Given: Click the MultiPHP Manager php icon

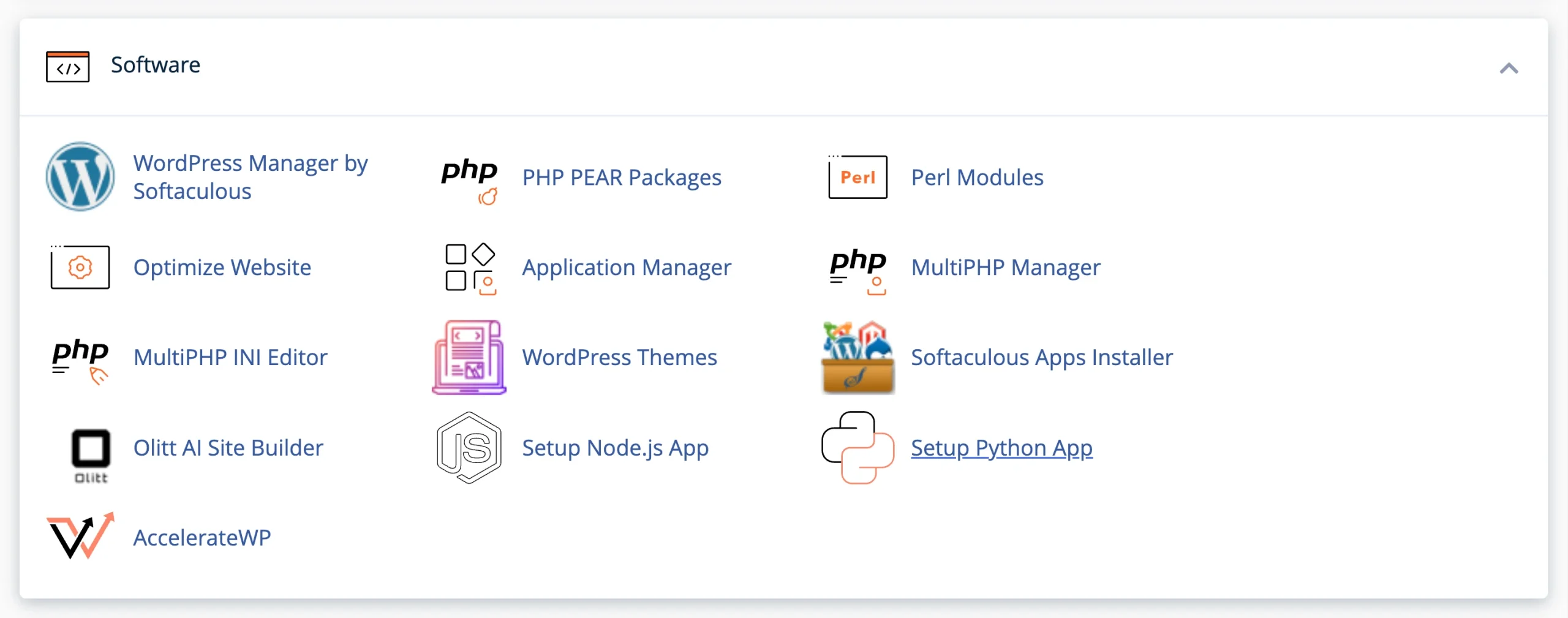Looking at the screenshot, I should pyautogui.click(x=858, y=270).
